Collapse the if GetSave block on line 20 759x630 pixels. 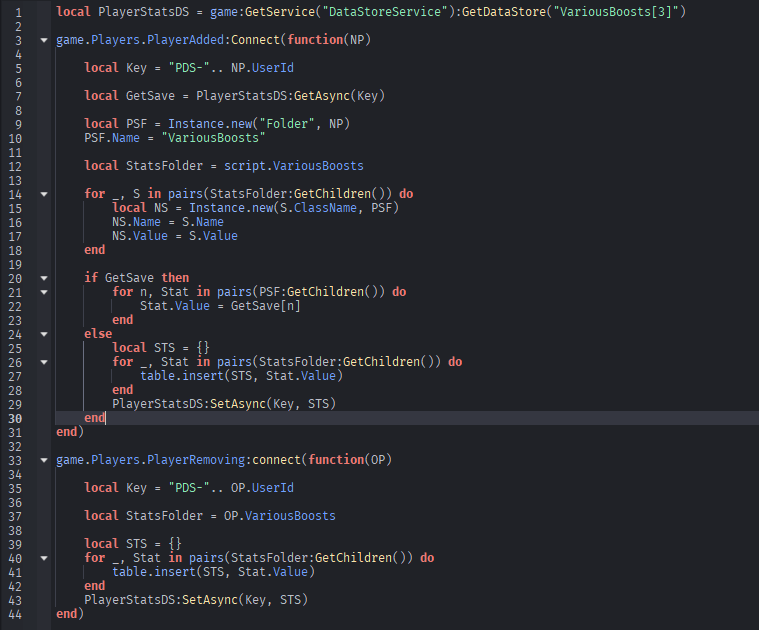coord(44,278)
